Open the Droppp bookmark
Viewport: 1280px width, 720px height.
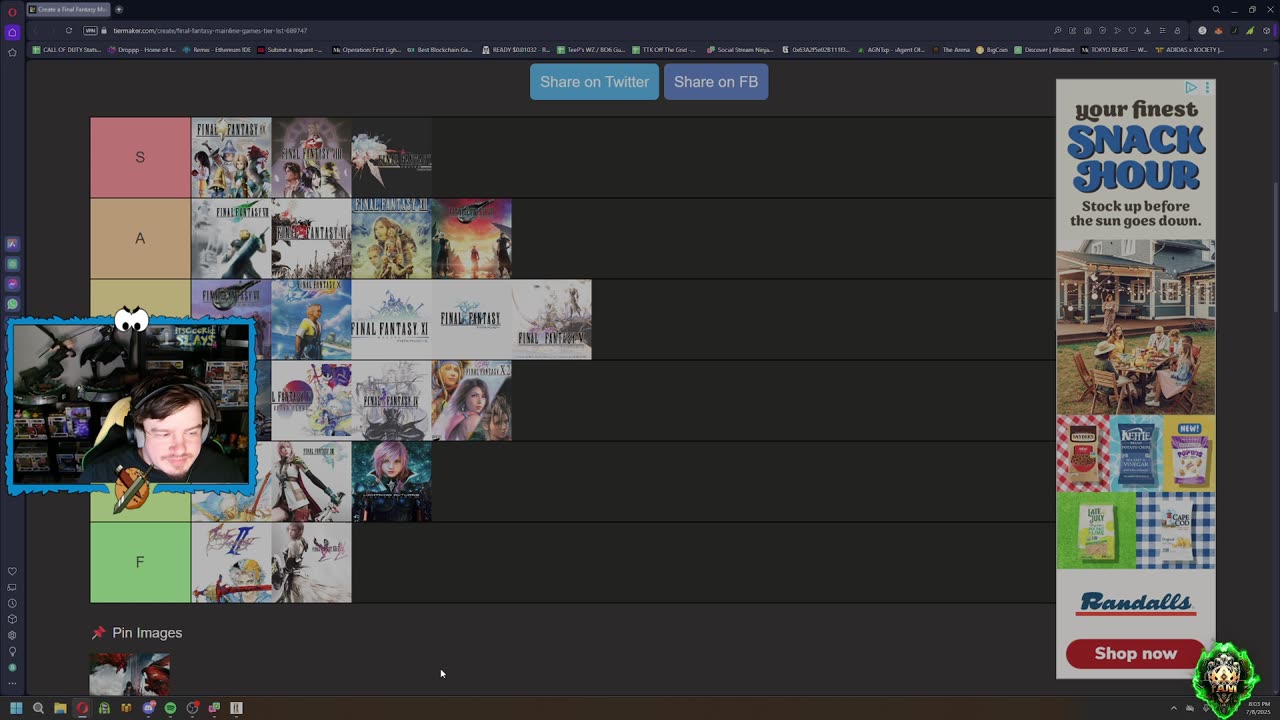pos(142,49)
